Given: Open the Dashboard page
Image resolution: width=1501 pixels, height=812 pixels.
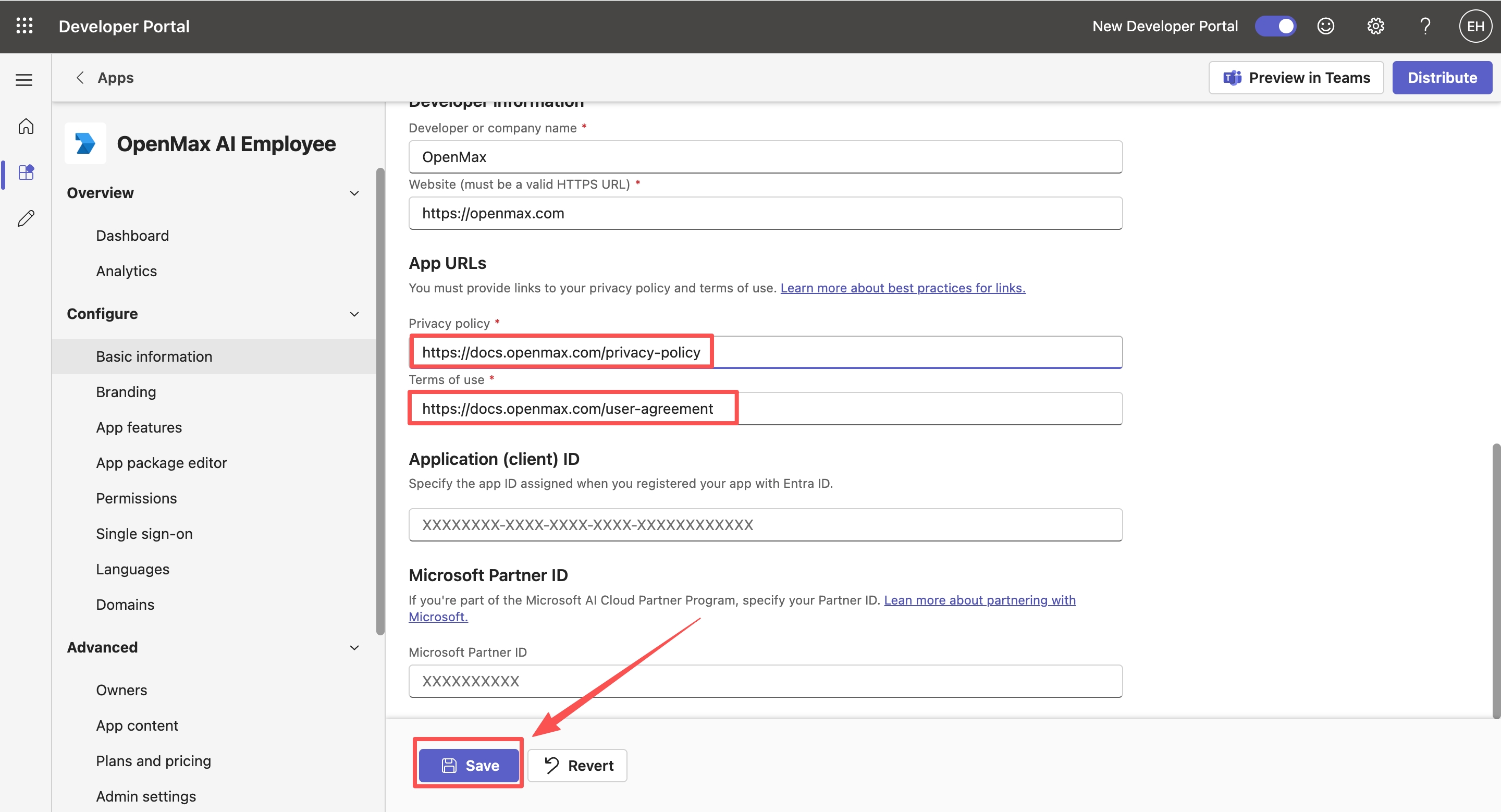Looking at the screenshot, I should 132,236.
